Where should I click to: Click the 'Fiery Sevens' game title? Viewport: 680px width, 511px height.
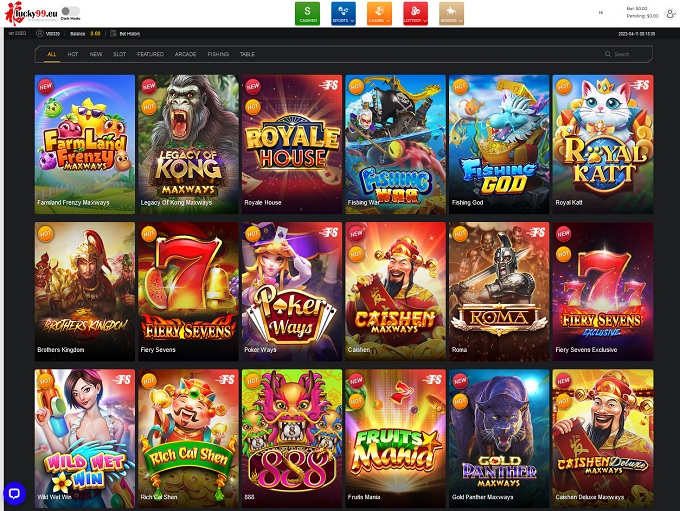click(158, 350)
